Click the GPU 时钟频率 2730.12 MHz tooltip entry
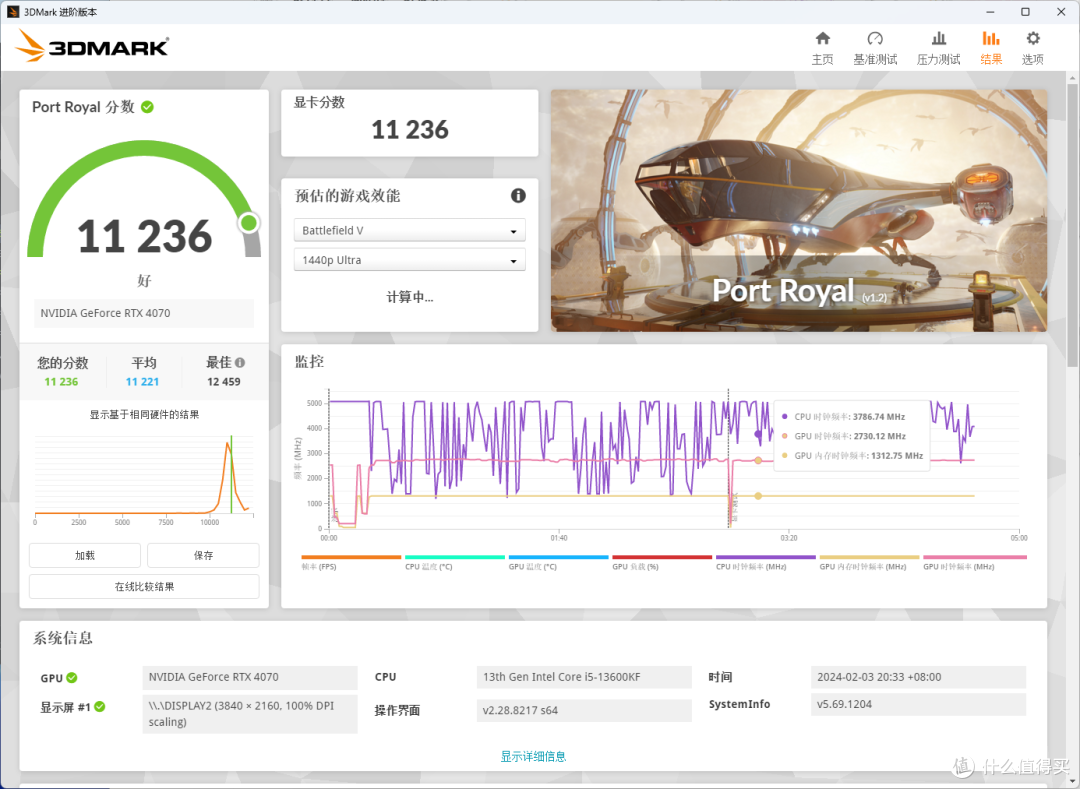Image resolution: width=1080 pixels, height=789 pixels. point(844,436)
